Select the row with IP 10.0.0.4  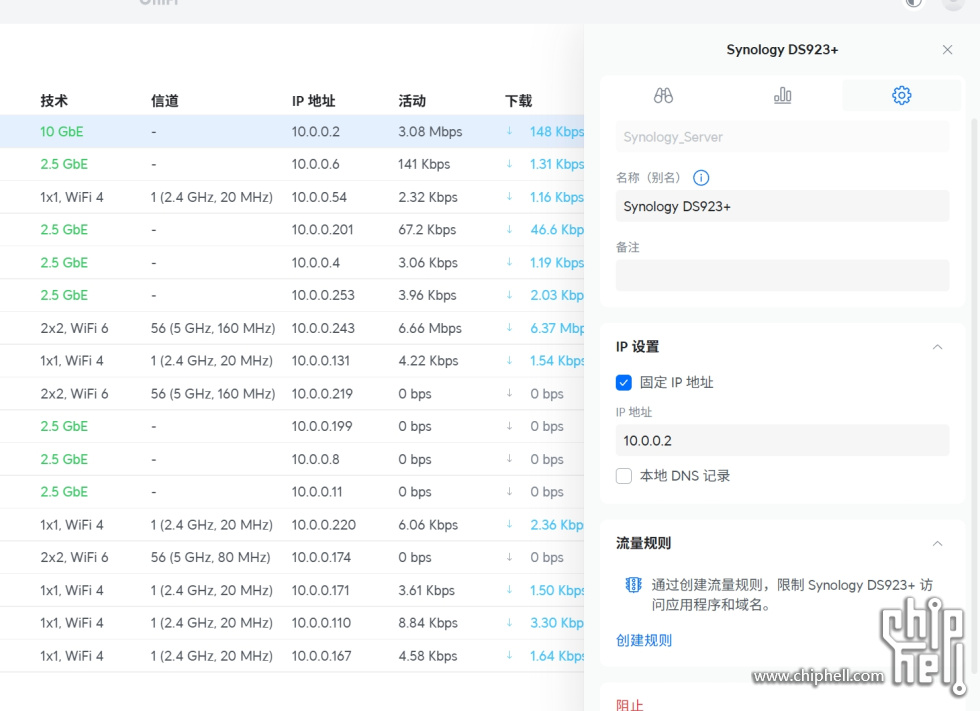point(292,263)
